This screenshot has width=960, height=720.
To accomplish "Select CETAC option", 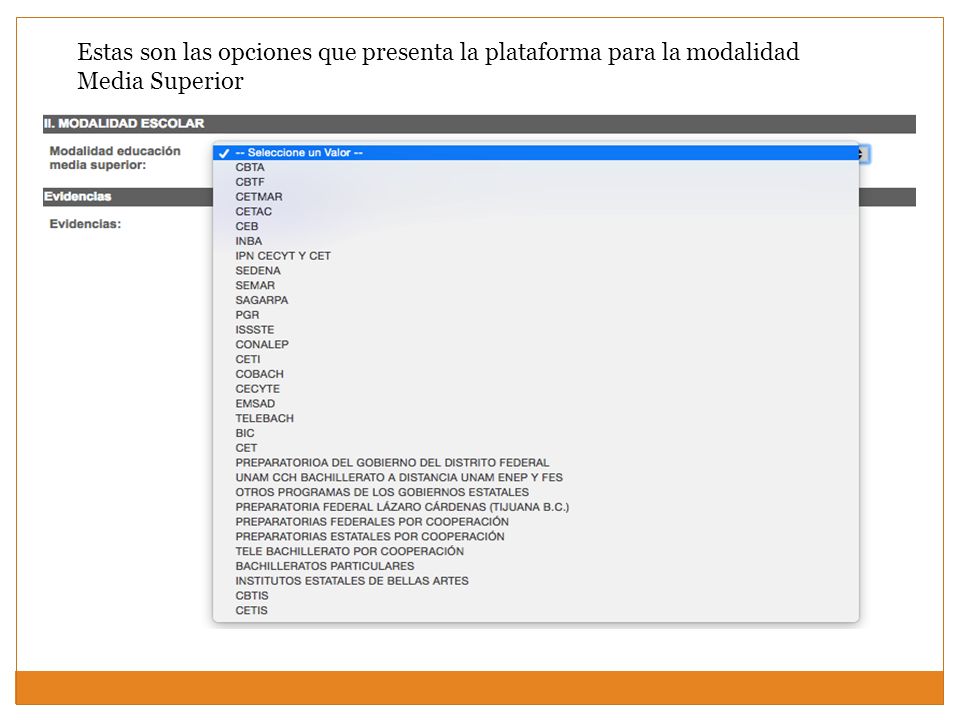I will (x=536, y=212).
